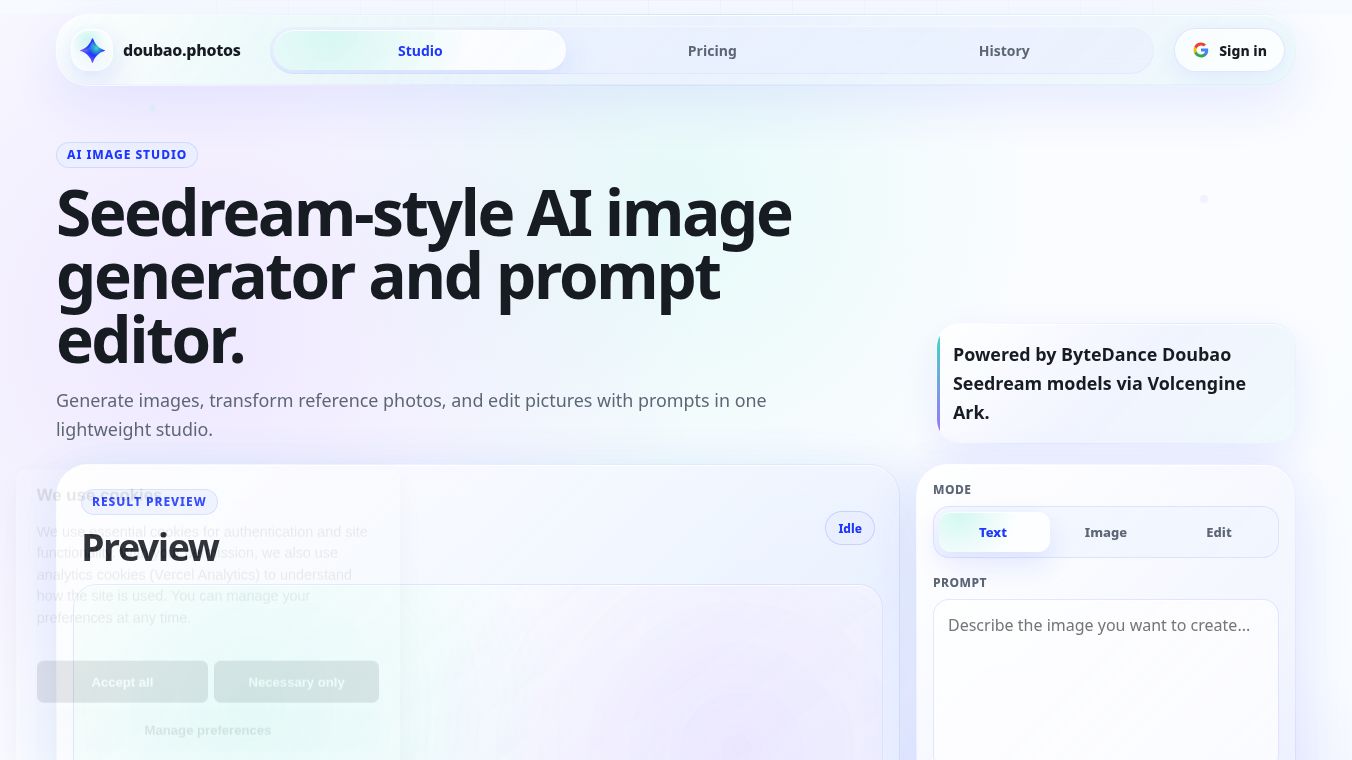This screenshot has width=1352, height=760.
Task: Switch to Image mode
Action: (1105, 532)
